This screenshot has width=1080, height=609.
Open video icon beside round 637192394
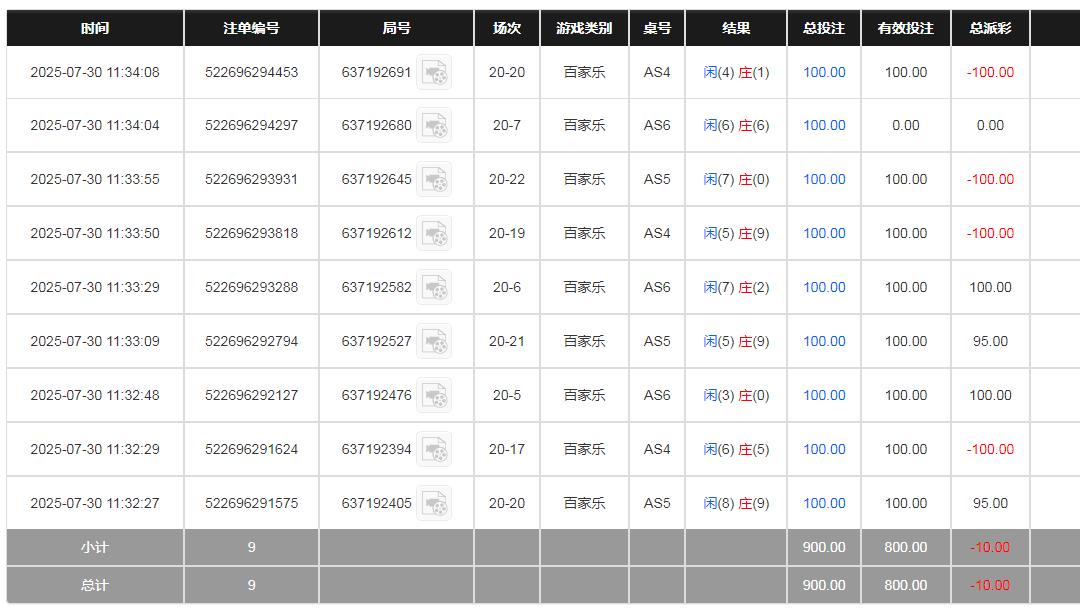[434, 450]
